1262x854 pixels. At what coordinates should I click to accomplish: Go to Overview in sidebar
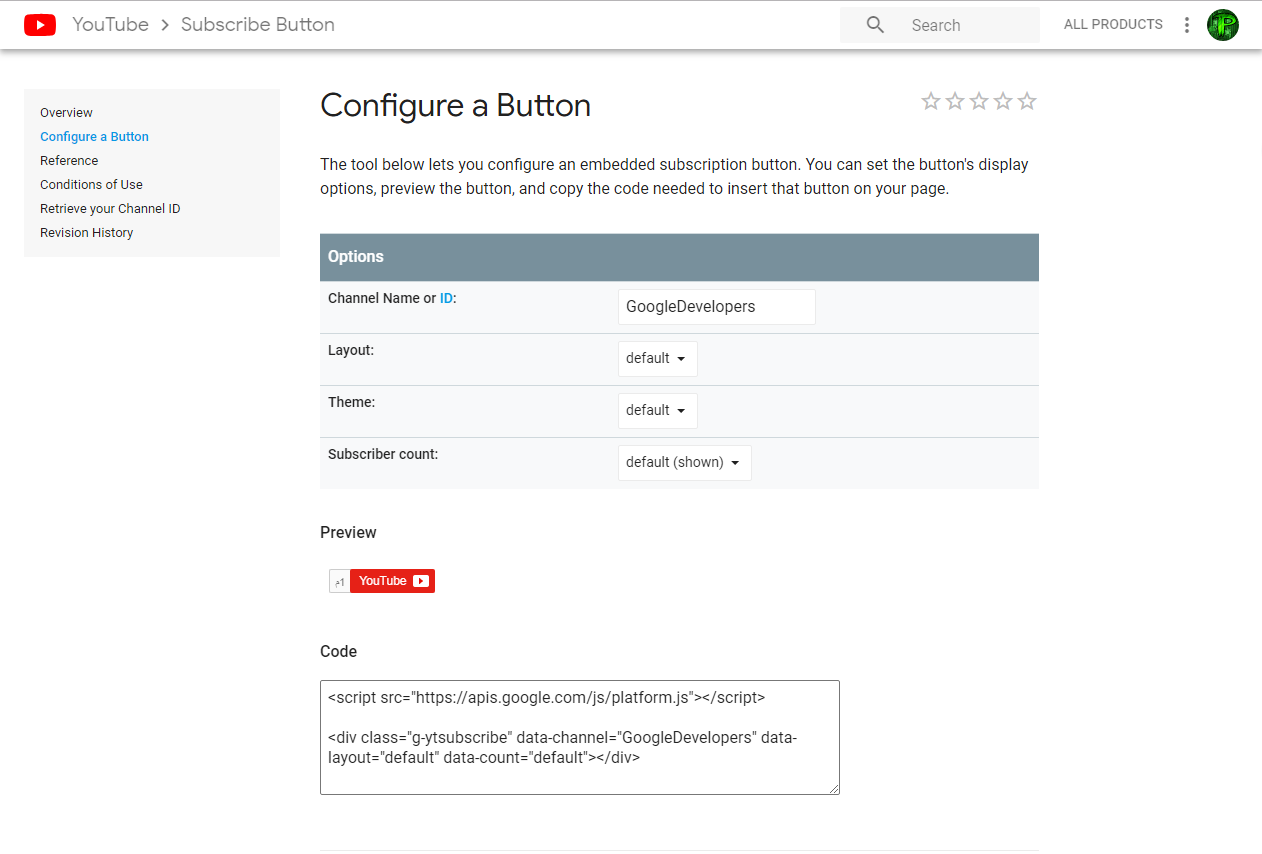coord(66,113)
